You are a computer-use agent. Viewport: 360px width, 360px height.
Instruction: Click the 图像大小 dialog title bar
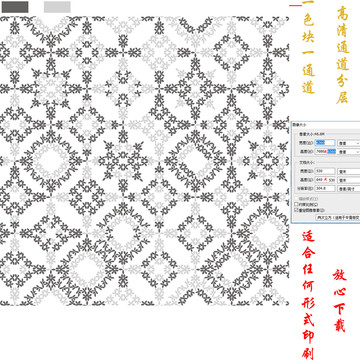pos(326,124)
